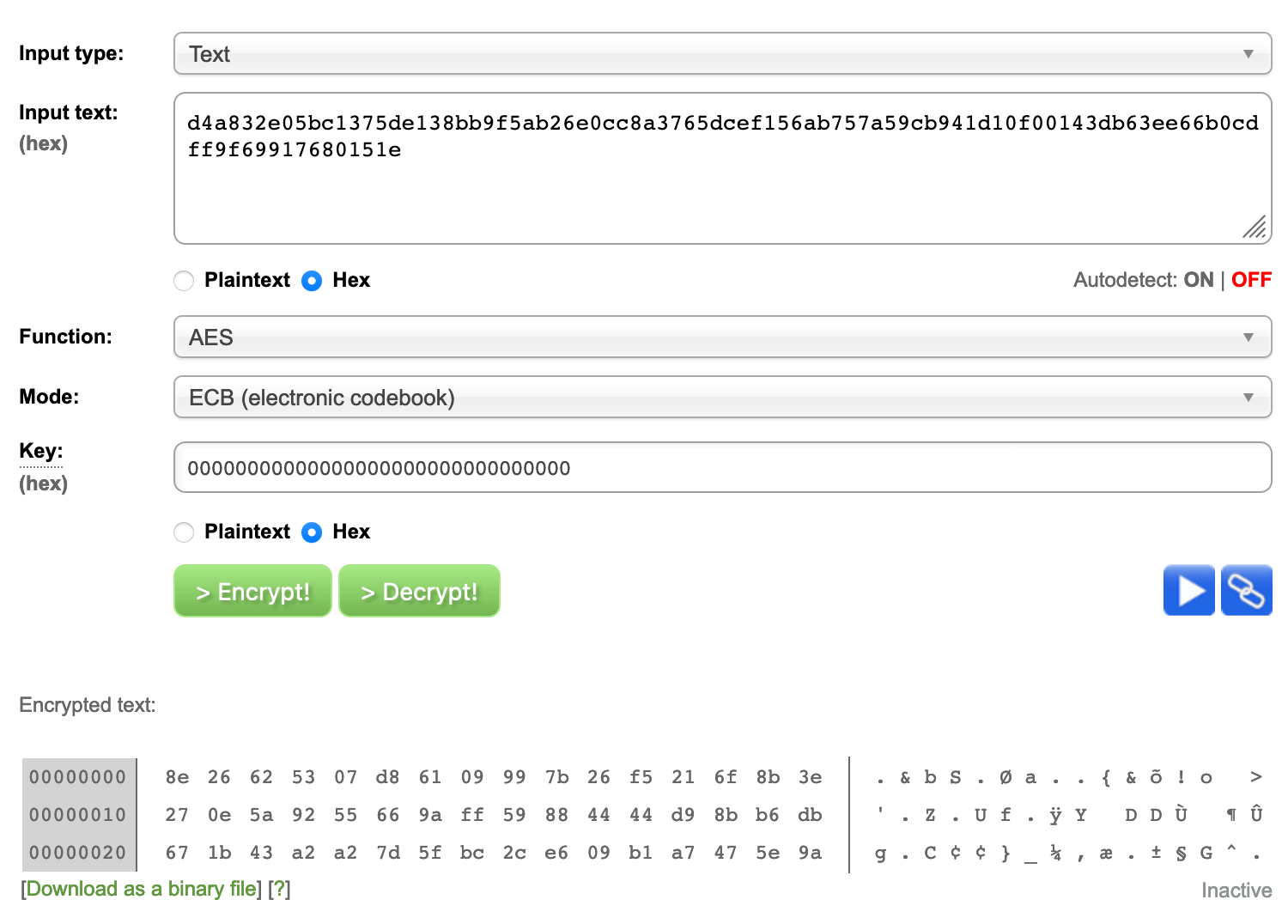Click Download as a binary file link

tap(142, 889)
